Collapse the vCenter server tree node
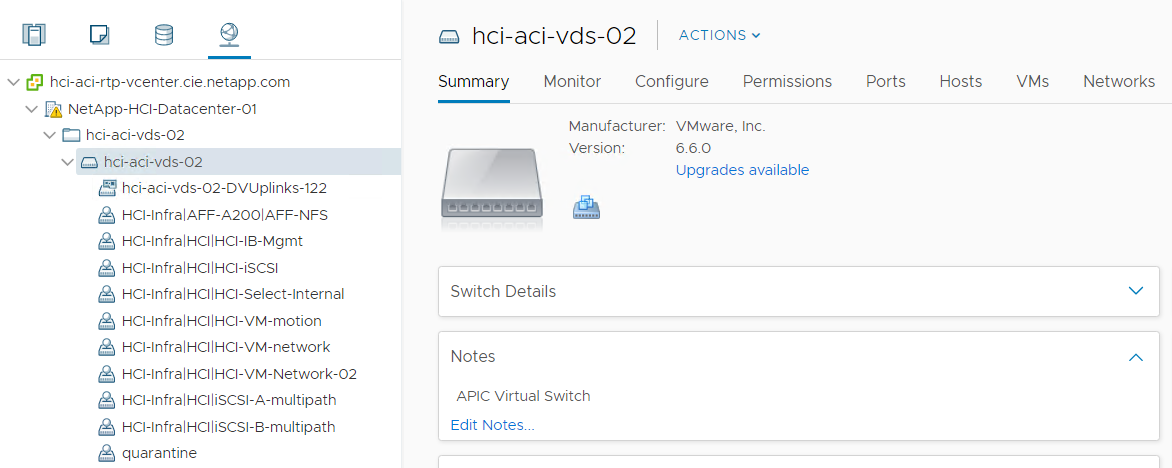 (x=14, y=82)
